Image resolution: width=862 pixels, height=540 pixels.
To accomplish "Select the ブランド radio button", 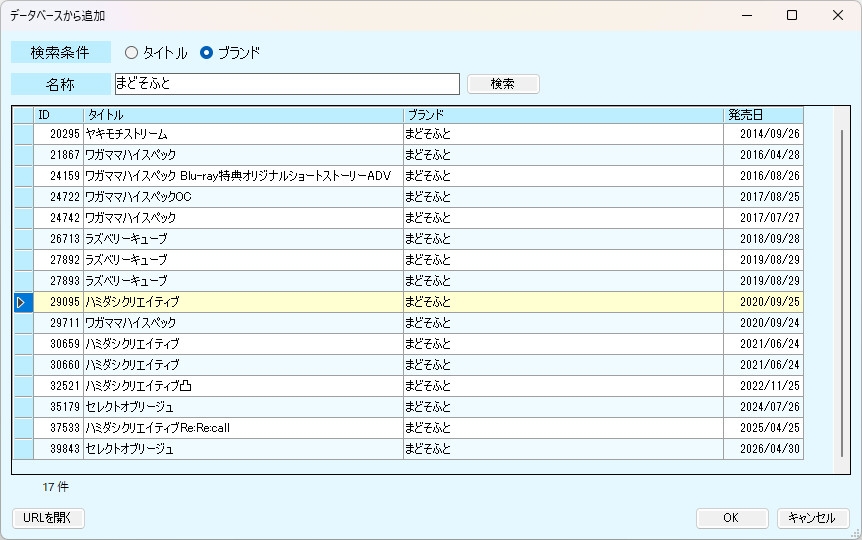I will point(207,53).
